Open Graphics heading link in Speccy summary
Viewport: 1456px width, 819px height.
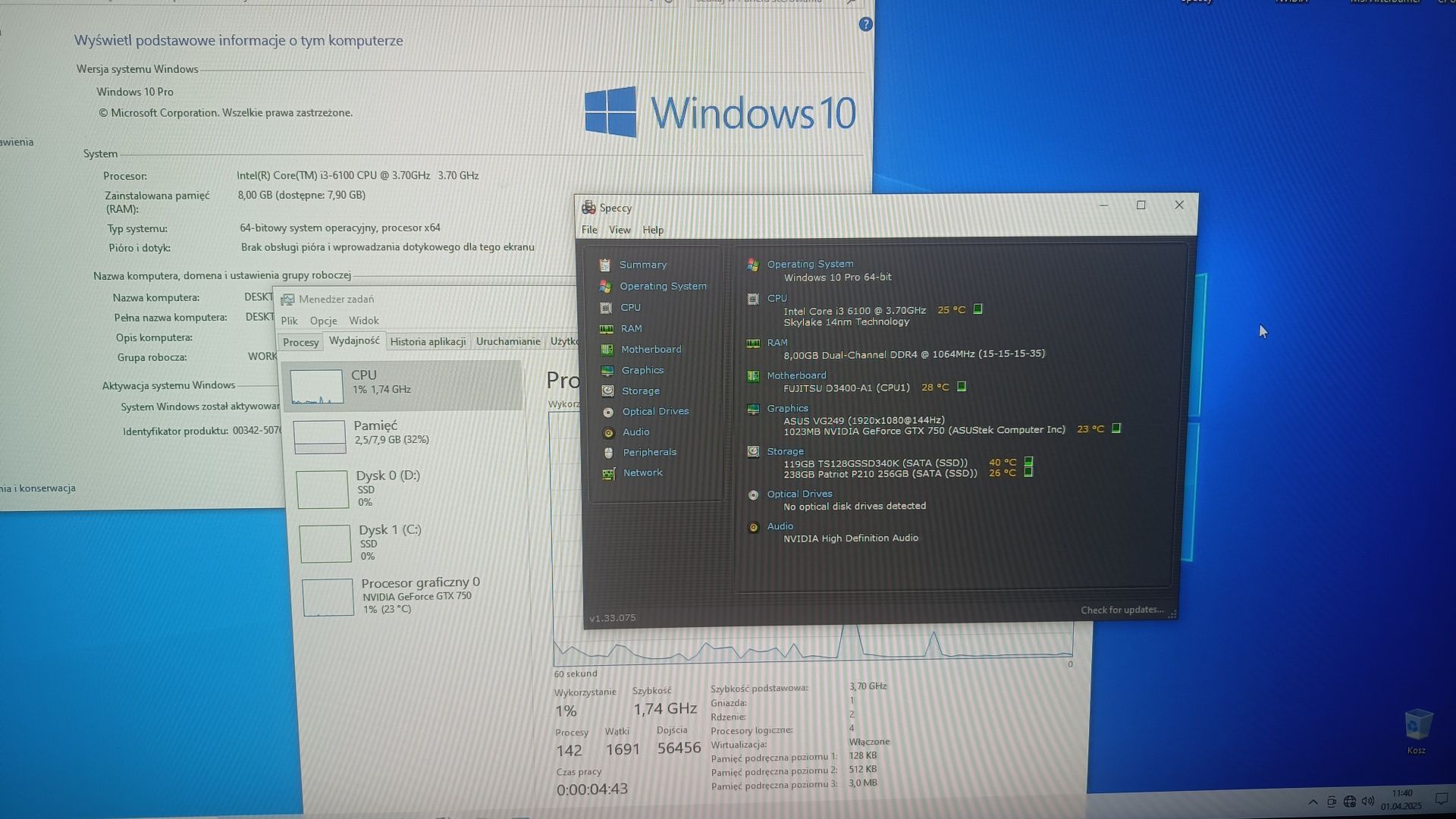pos(787,408)
